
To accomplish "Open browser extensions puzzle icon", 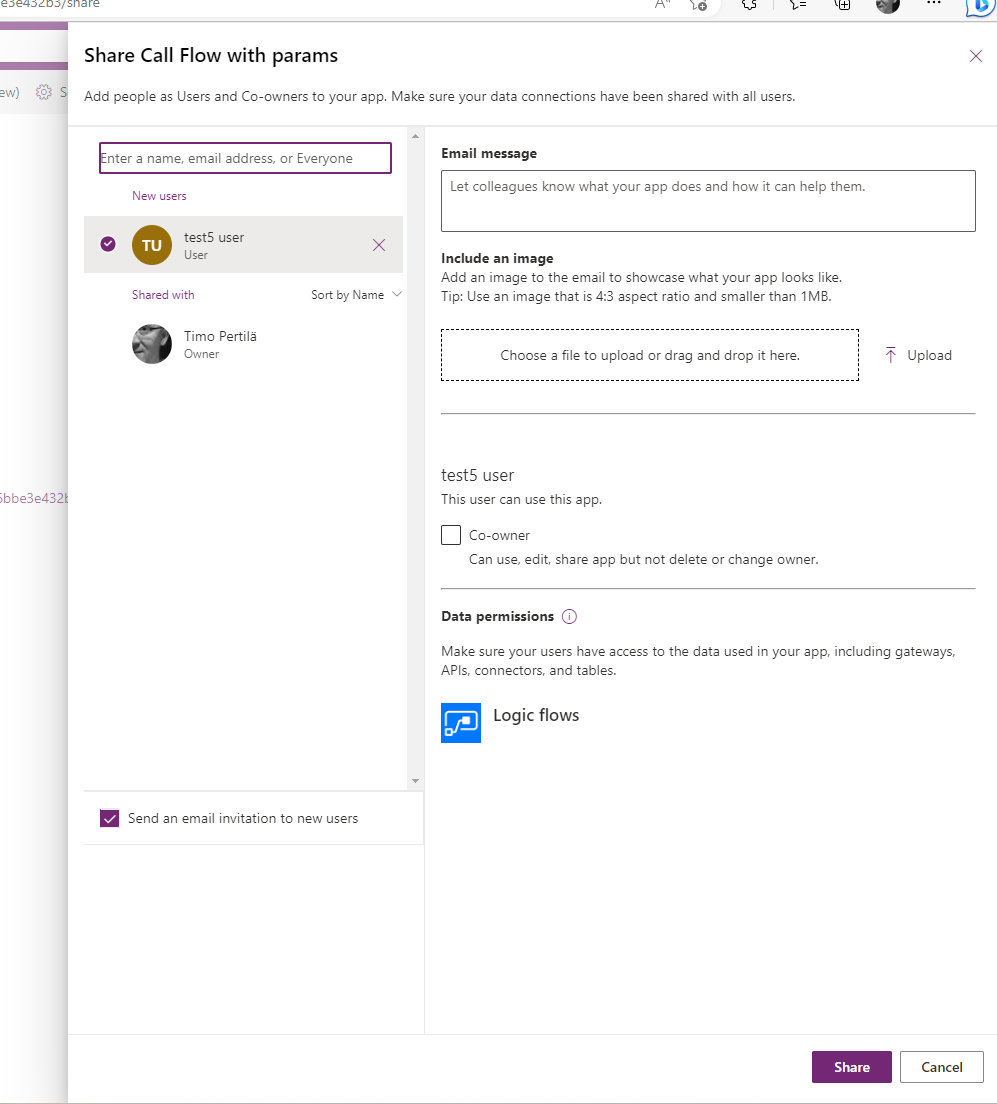I will click(x=749, y=5).
